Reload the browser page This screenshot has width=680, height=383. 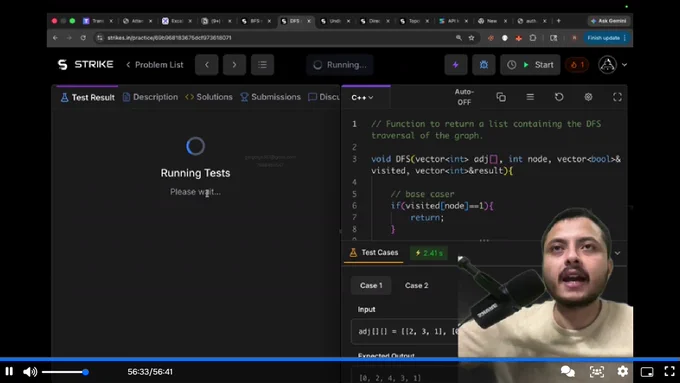point(83,38)
